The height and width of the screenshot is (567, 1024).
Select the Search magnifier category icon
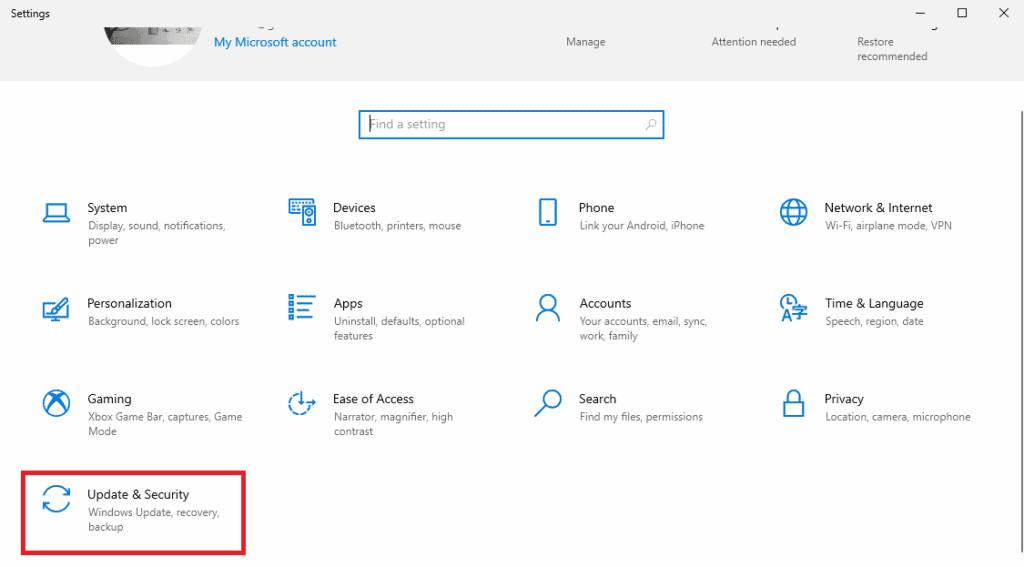click(x=548, y=404)
